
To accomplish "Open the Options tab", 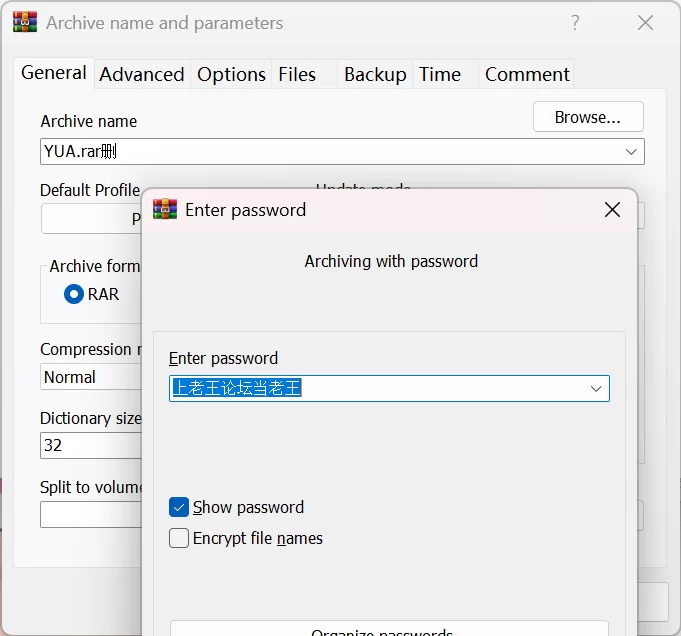I will 231,74.
